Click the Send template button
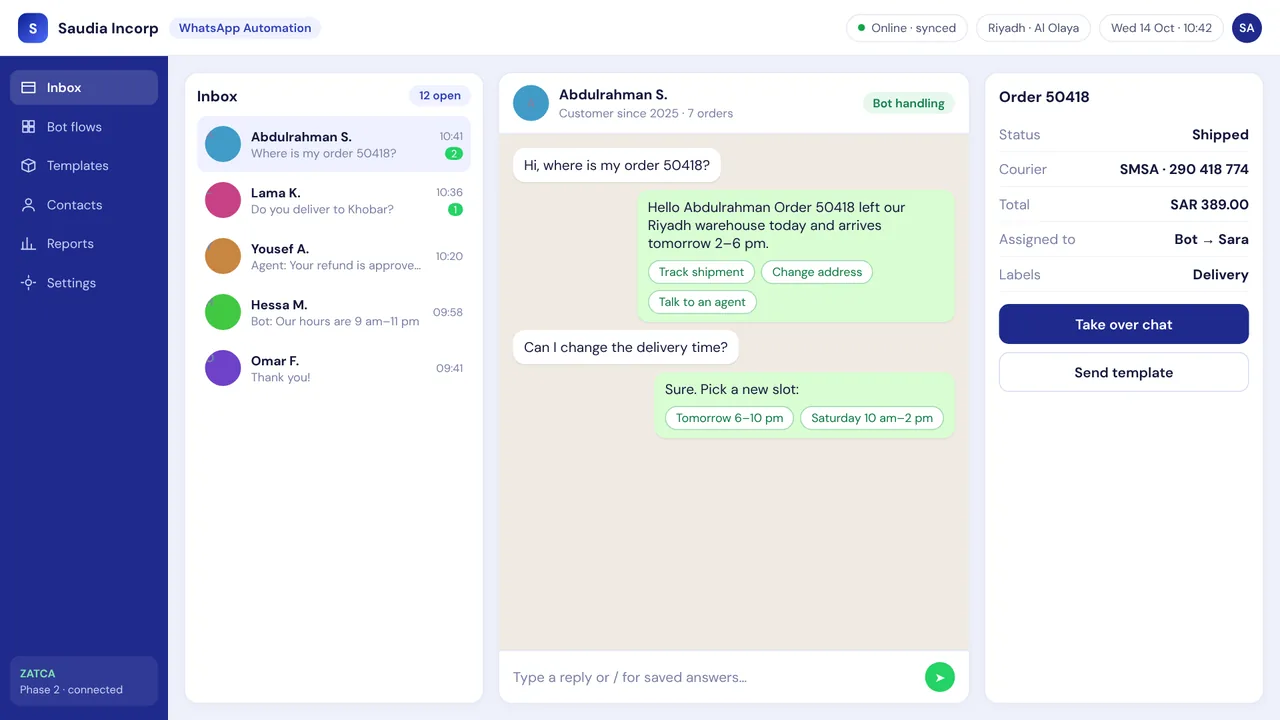 pyautogui.click(x=1124, y=372)
